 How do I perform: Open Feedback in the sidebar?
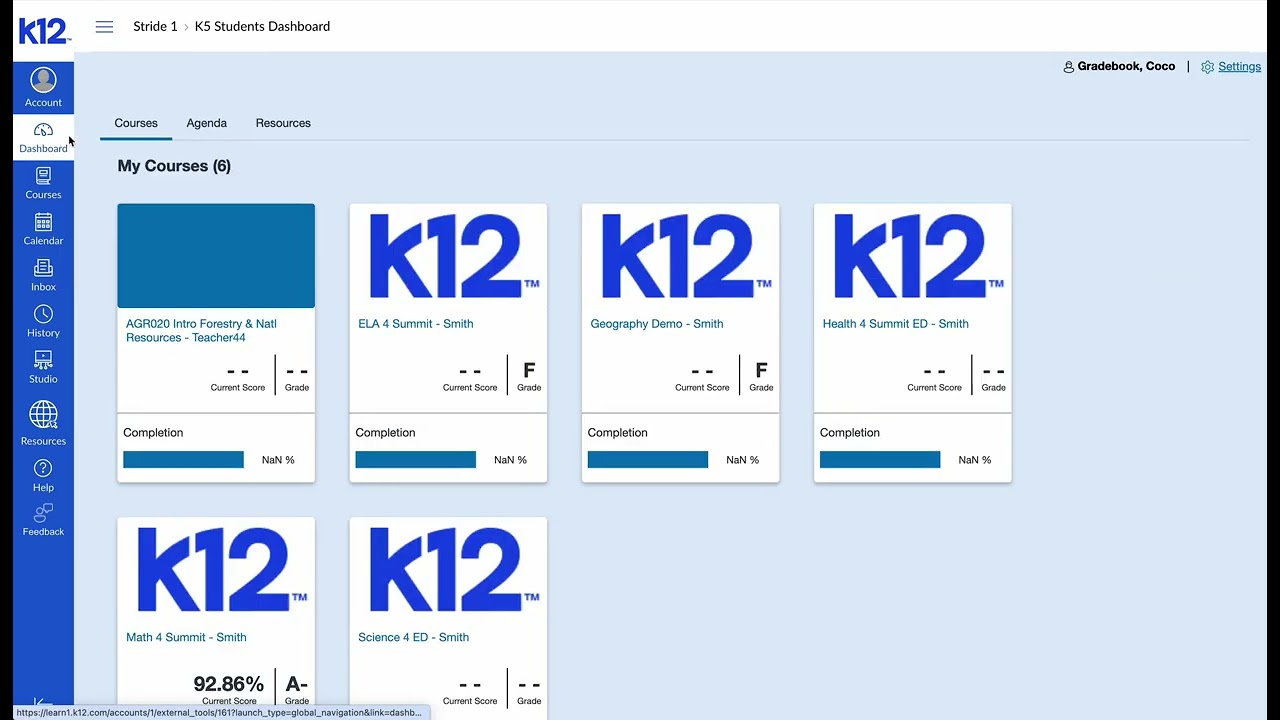click(x=43, y=521)
